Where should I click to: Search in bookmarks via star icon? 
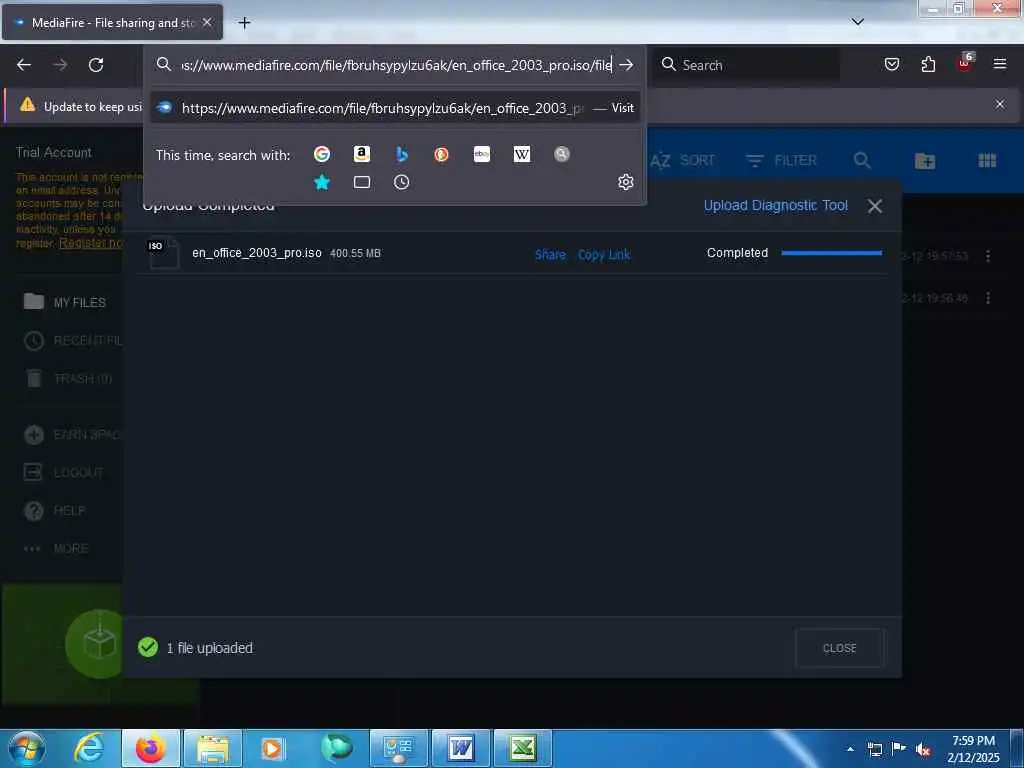tap(321, 182)
